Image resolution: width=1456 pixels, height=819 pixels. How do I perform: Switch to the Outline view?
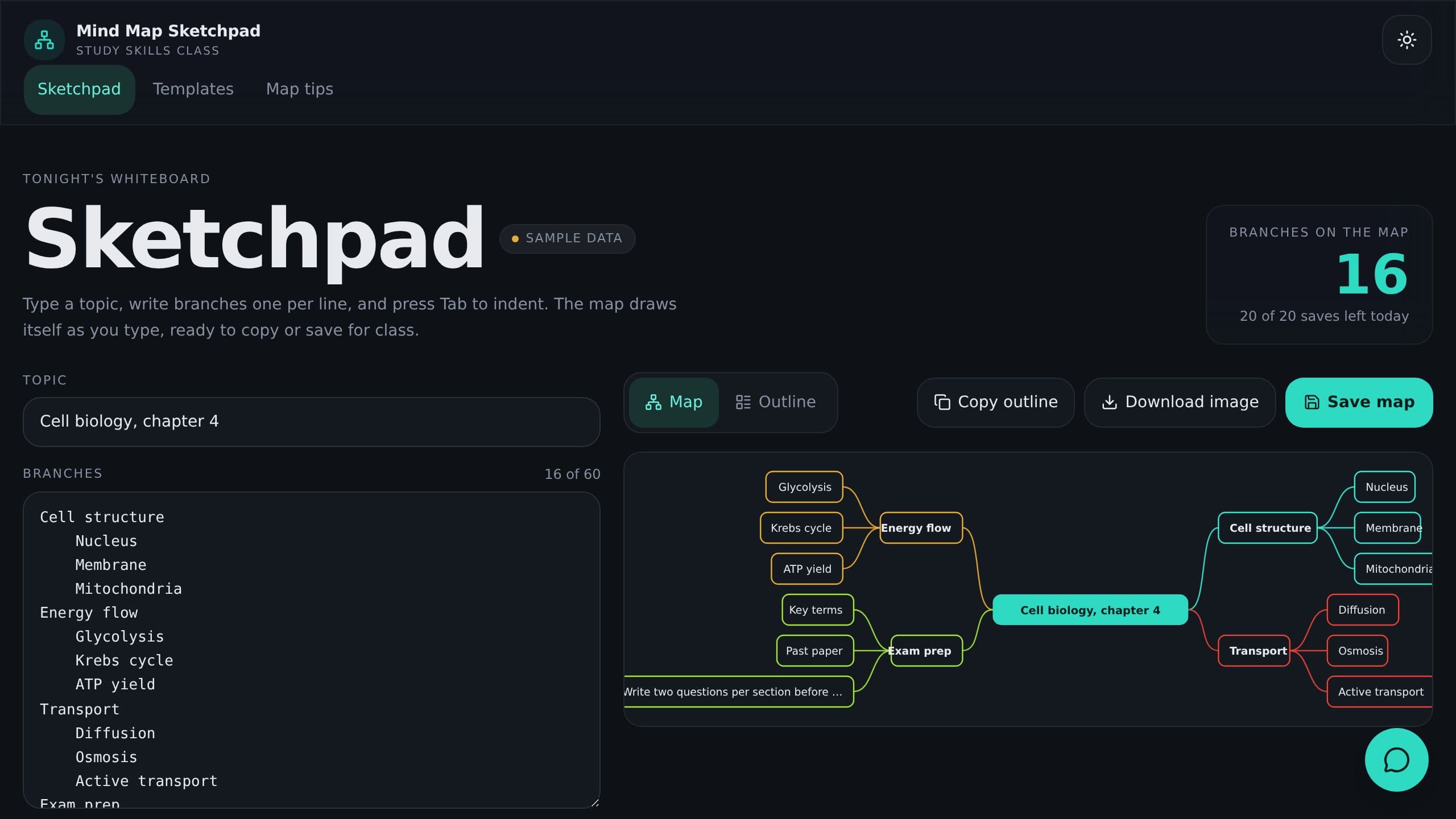pos(776,402)
